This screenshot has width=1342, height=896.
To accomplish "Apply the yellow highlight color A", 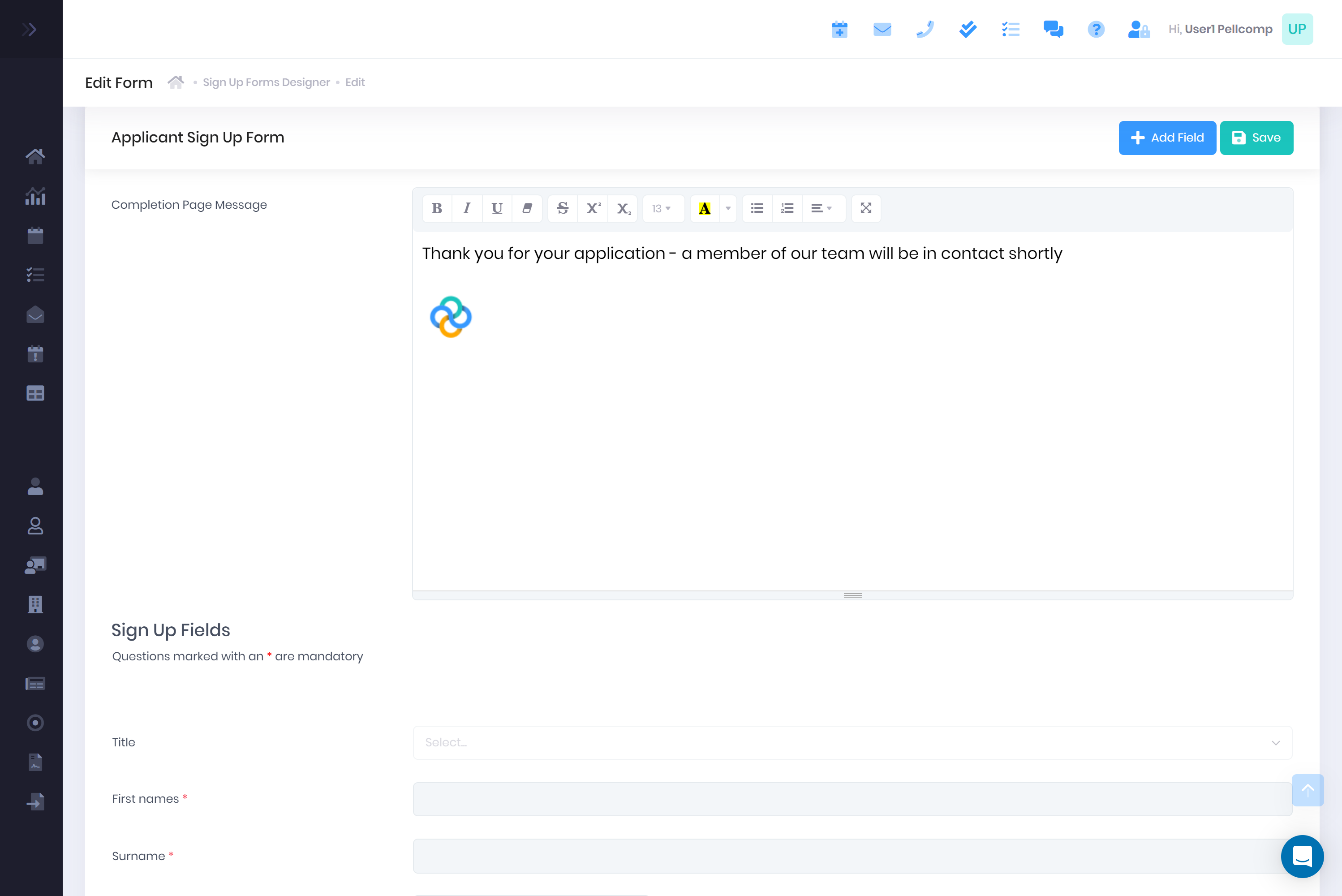I will (x=705, y=208).
